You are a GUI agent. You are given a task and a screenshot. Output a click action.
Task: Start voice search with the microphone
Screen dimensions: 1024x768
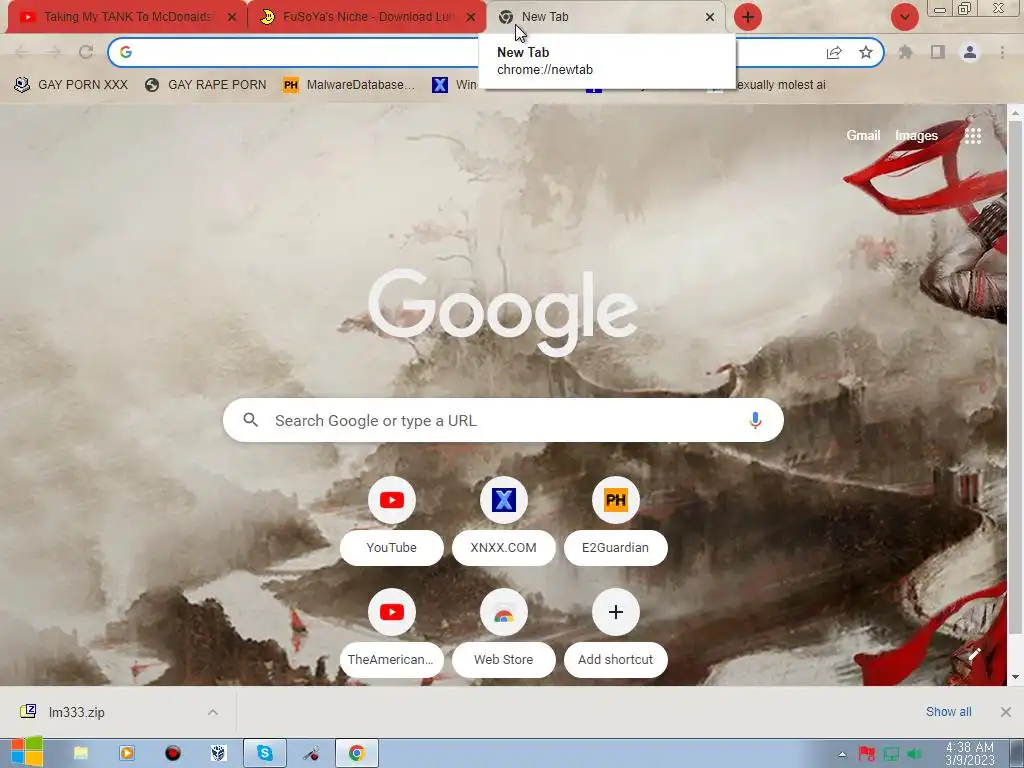point(755,421)
